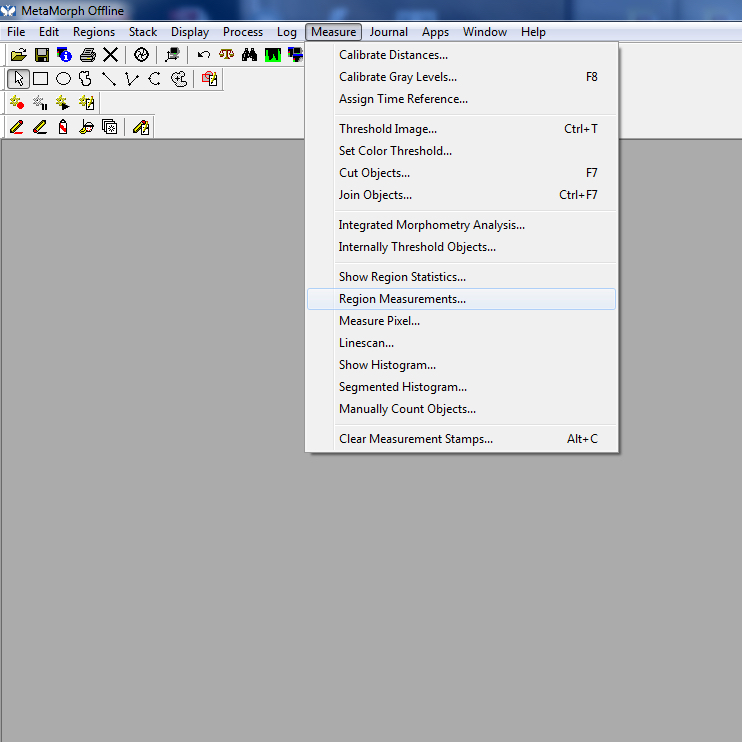Open the Window menu
742x742 pixels.
(485, 32)
